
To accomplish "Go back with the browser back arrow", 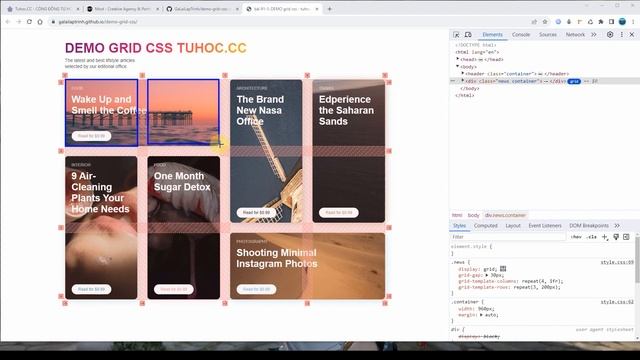I will [x=8, y=22].
